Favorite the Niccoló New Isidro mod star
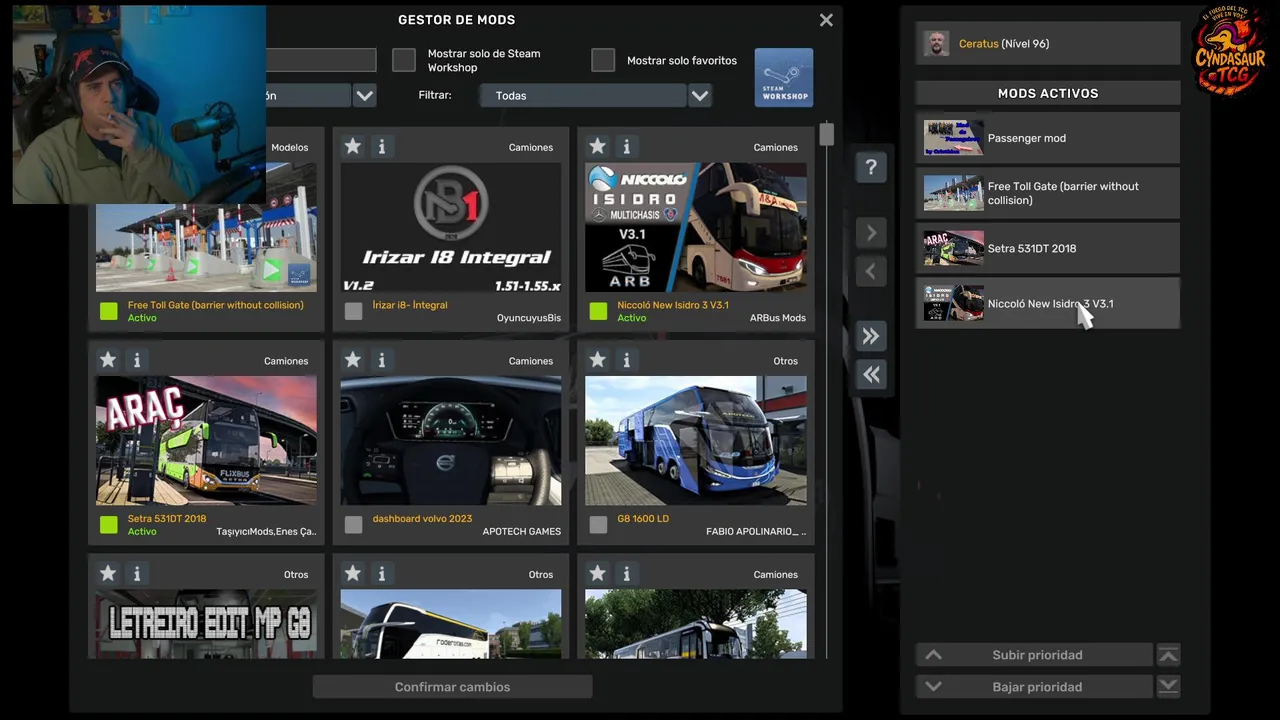The height and width of the screenshot is (720, 1280). 597,146
